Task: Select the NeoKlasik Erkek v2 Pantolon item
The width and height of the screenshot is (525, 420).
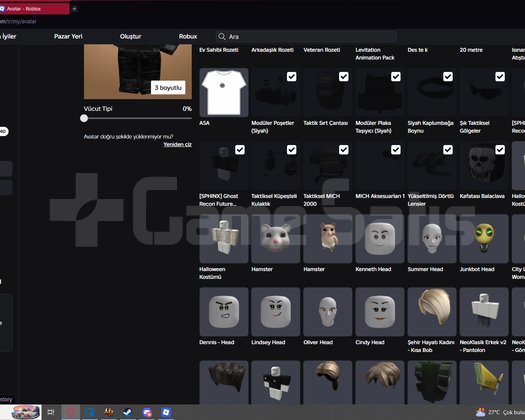Action: point(484,311)
